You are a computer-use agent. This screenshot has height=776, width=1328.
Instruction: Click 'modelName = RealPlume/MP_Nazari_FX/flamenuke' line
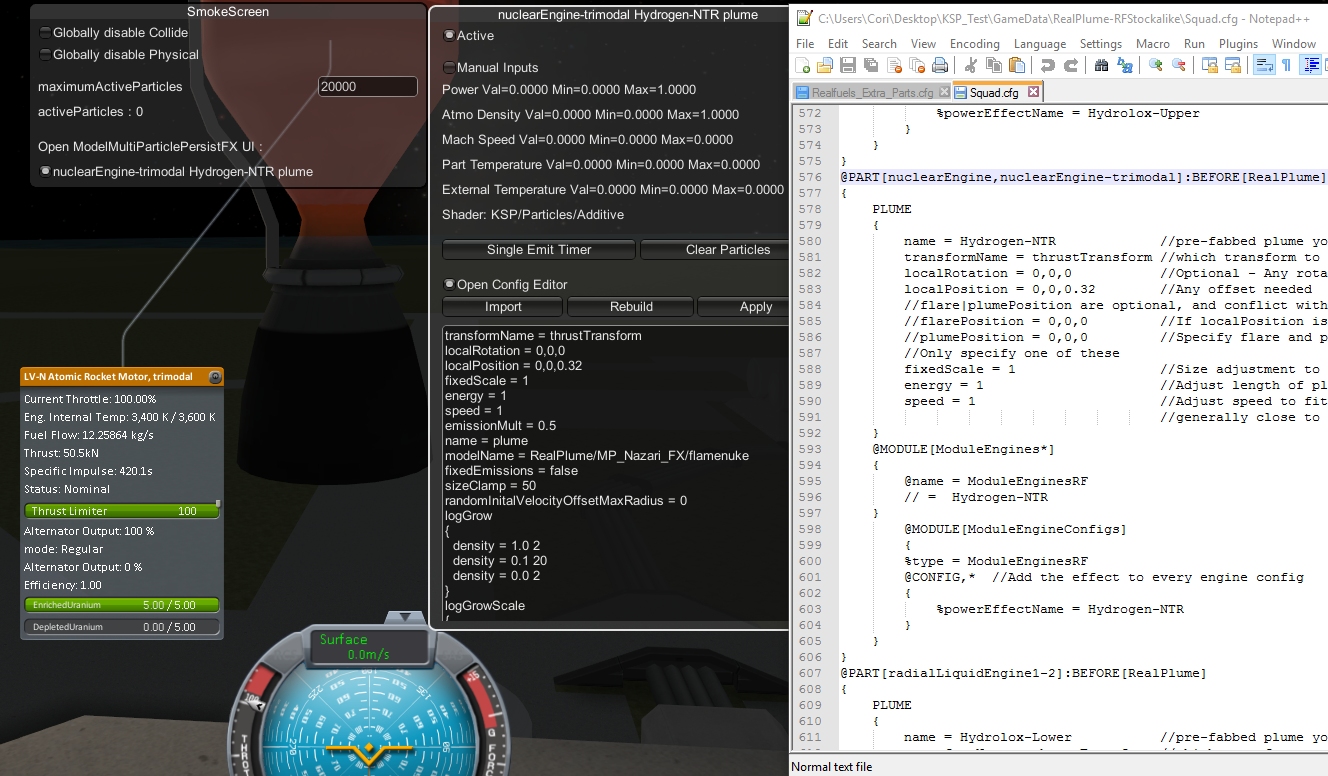point(597,456)
